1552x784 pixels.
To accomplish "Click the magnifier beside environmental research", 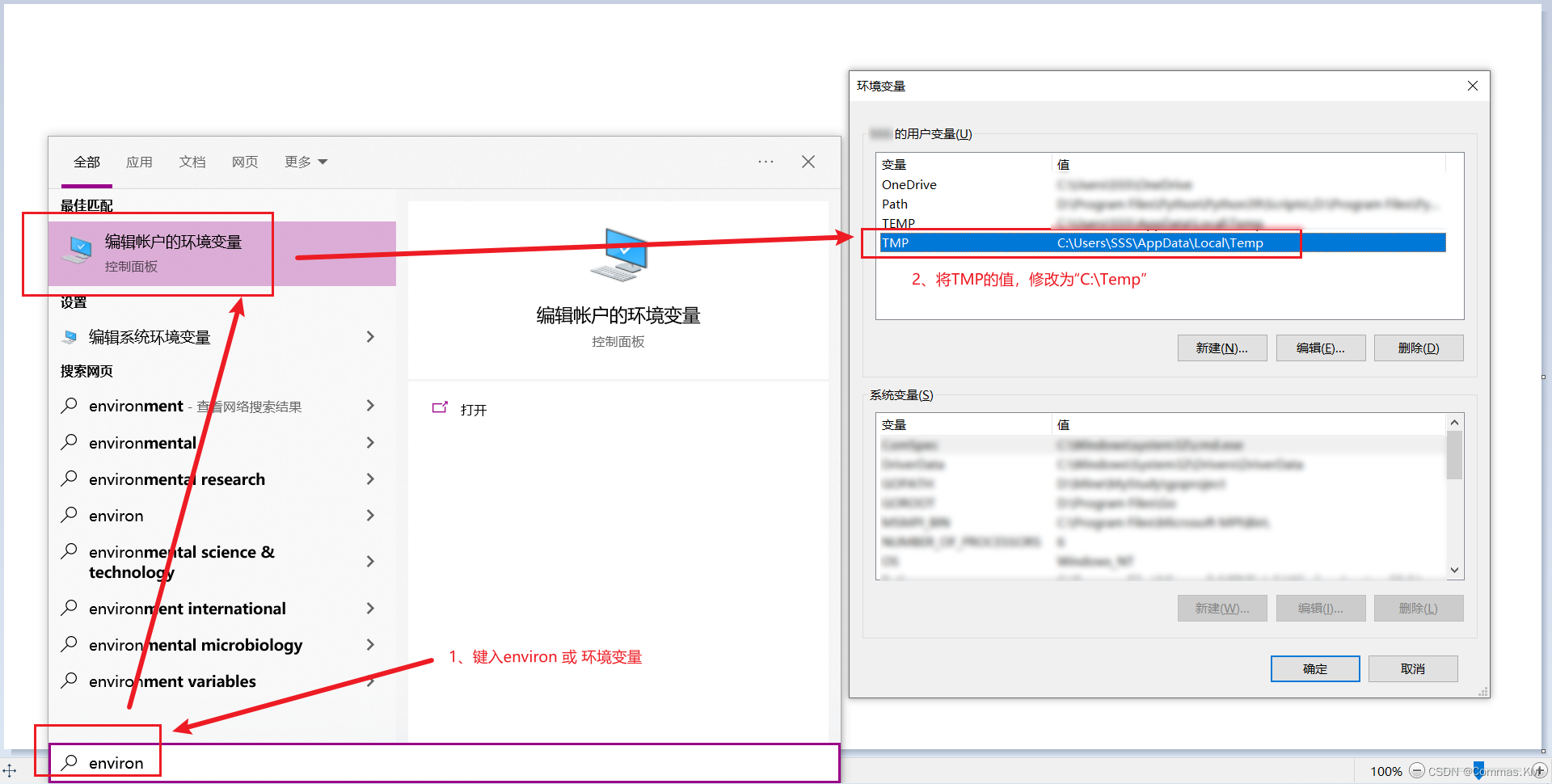I will (70, 478).
